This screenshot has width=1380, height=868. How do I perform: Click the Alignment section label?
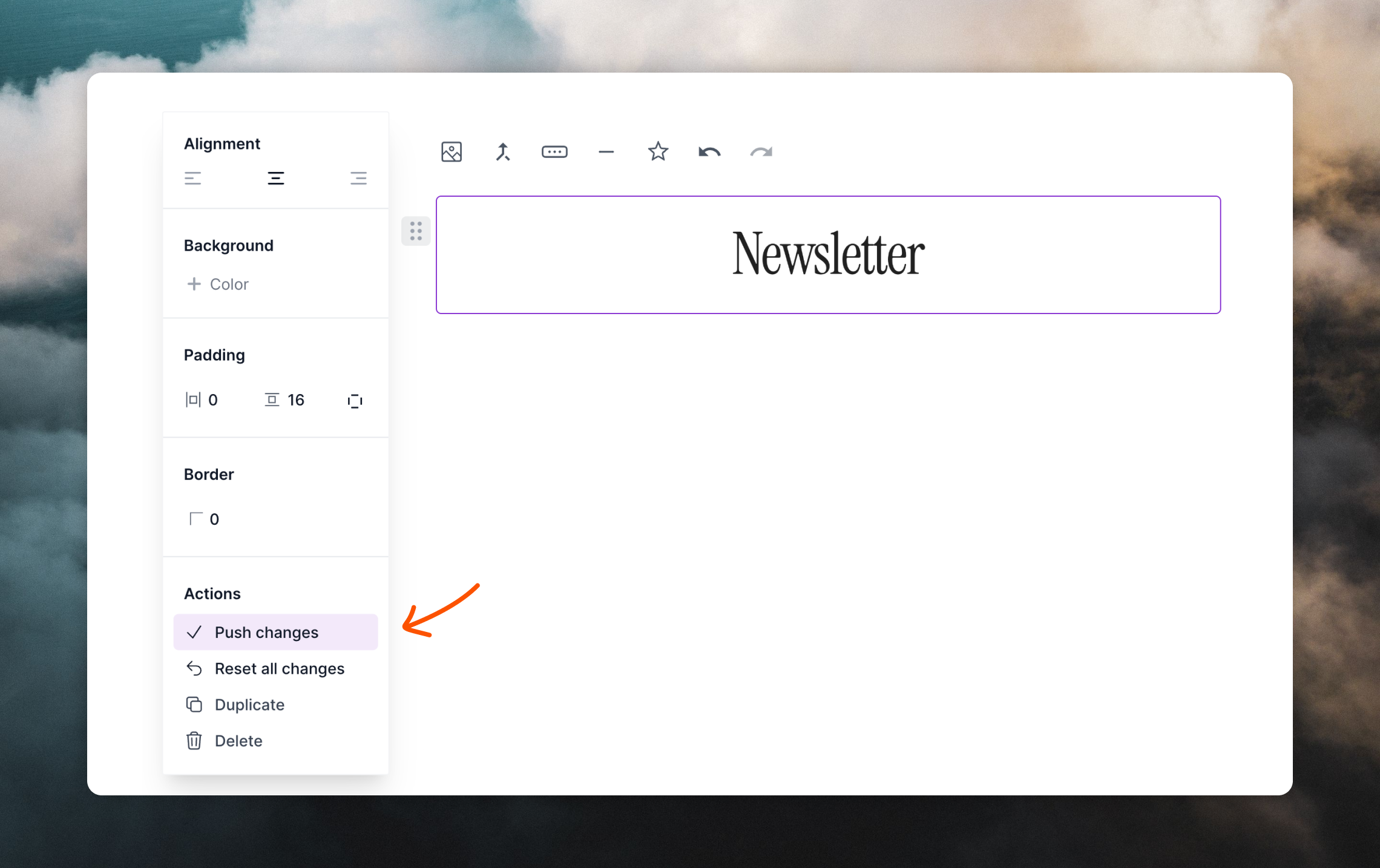pos(222,144)
